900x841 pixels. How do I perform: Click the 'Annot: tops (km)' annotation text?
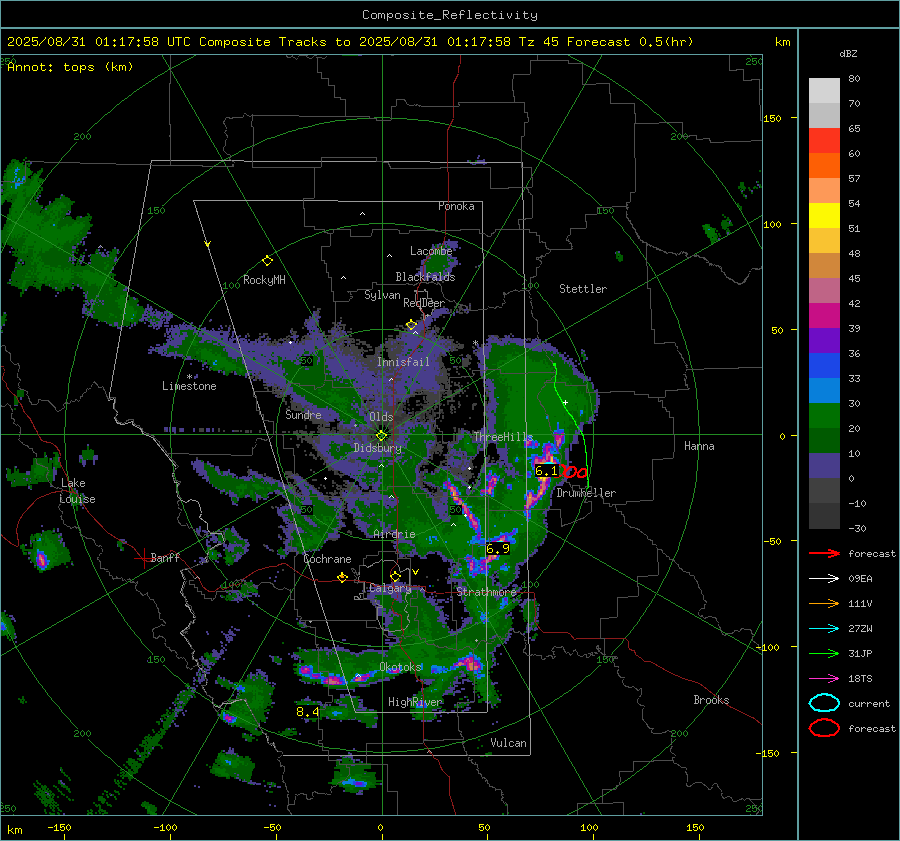(x=70, y=67)
